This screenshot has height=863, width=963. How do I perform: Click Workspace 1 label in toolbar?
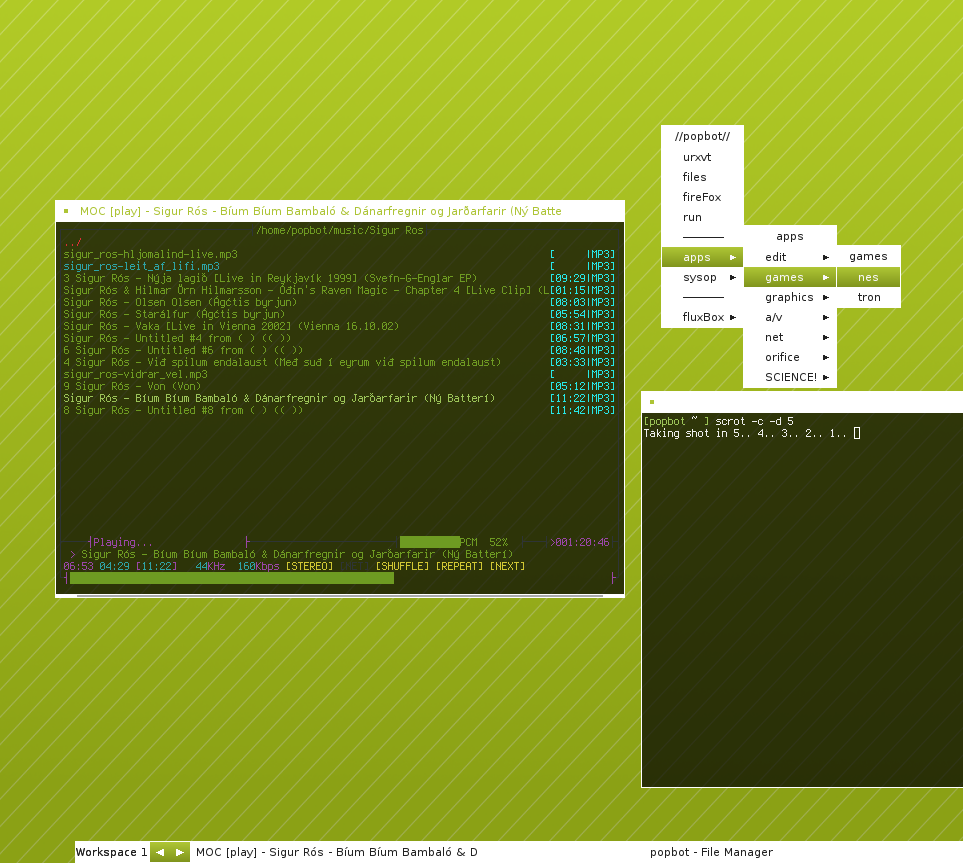click(112, 852)
